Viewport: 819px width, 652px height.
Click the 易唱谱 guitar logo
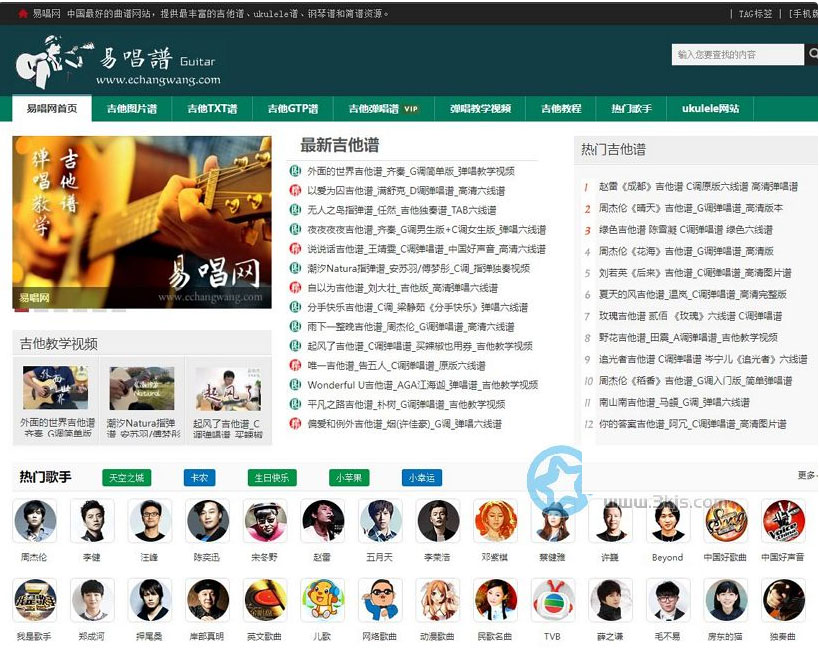(118, 61)
